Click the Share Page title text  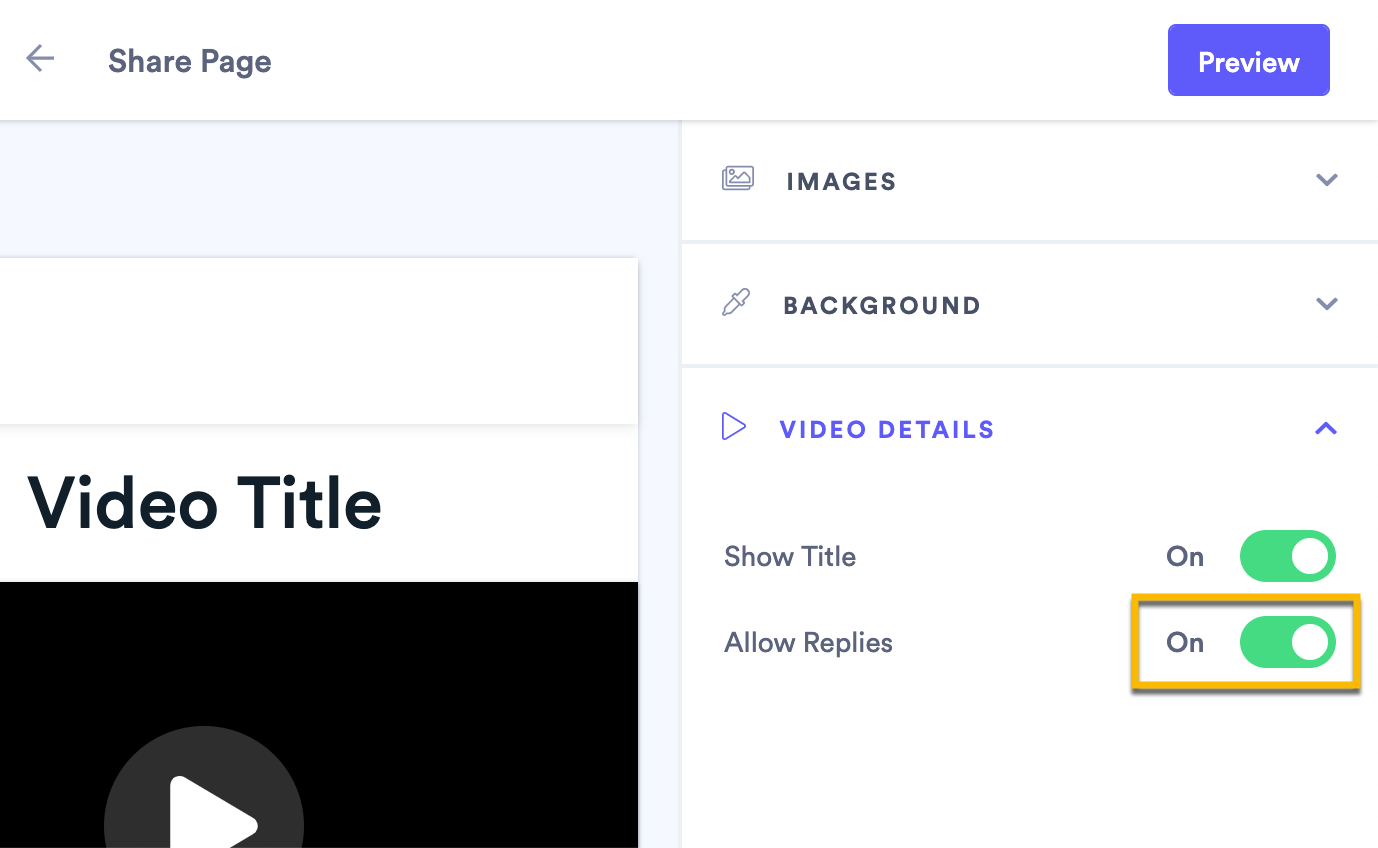point(190,62)
